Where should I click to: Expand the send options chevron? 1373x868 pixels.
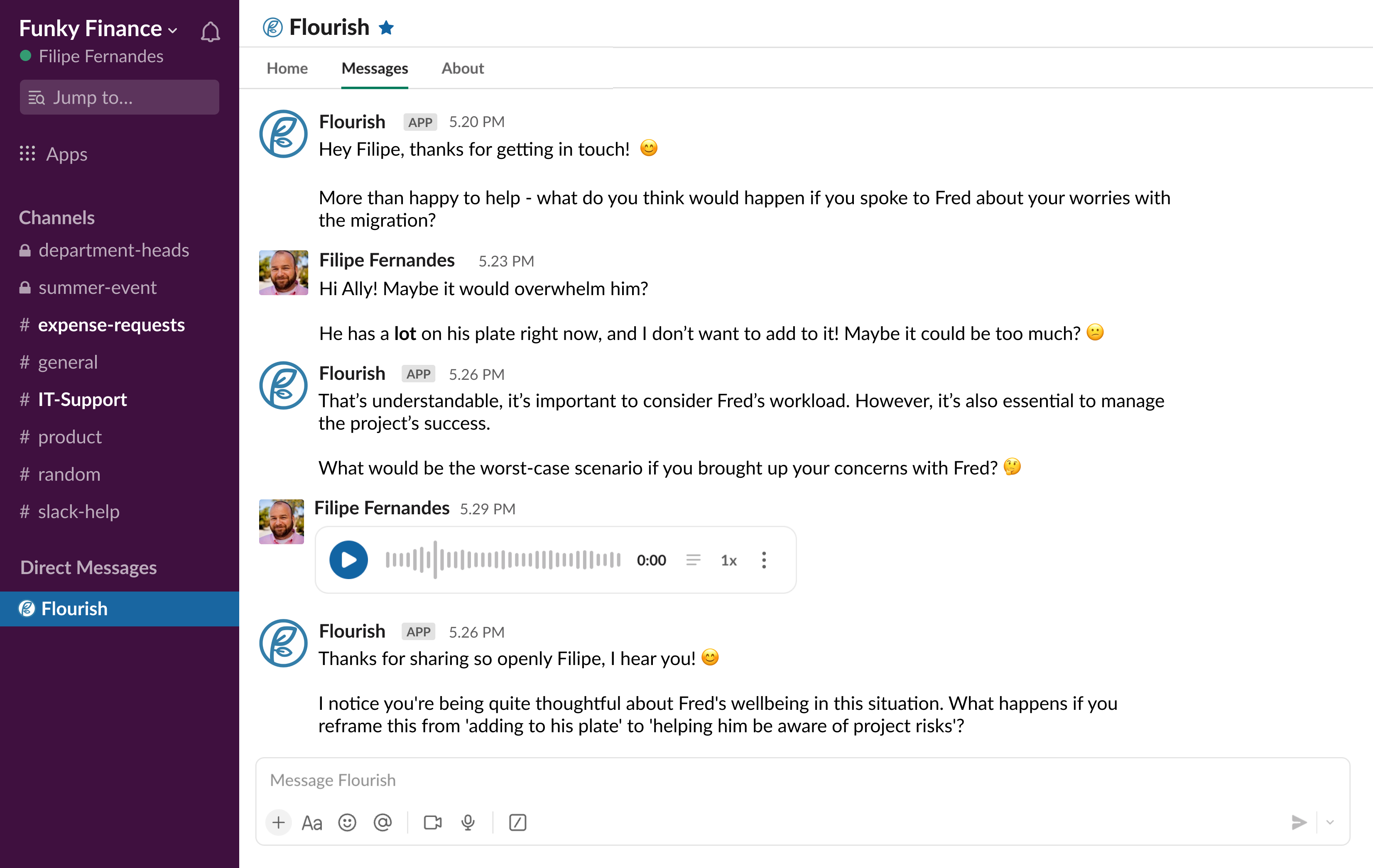pos(1330,822)
